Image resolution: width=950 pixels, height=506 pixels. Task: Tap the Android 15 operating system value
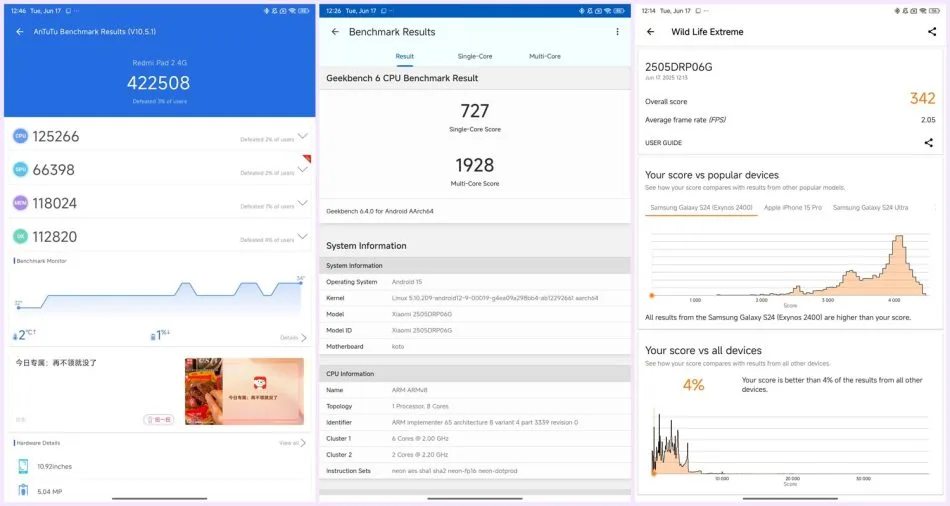(407, 282)
